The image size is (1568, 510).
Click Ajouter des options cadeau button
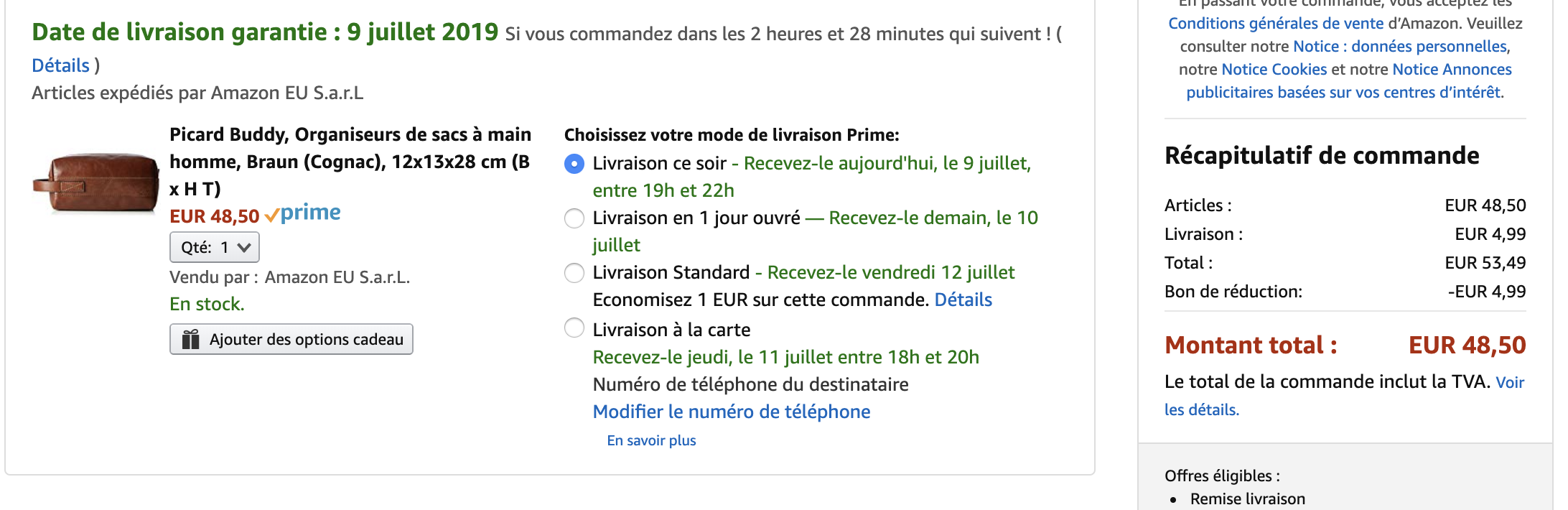(291, 339)
